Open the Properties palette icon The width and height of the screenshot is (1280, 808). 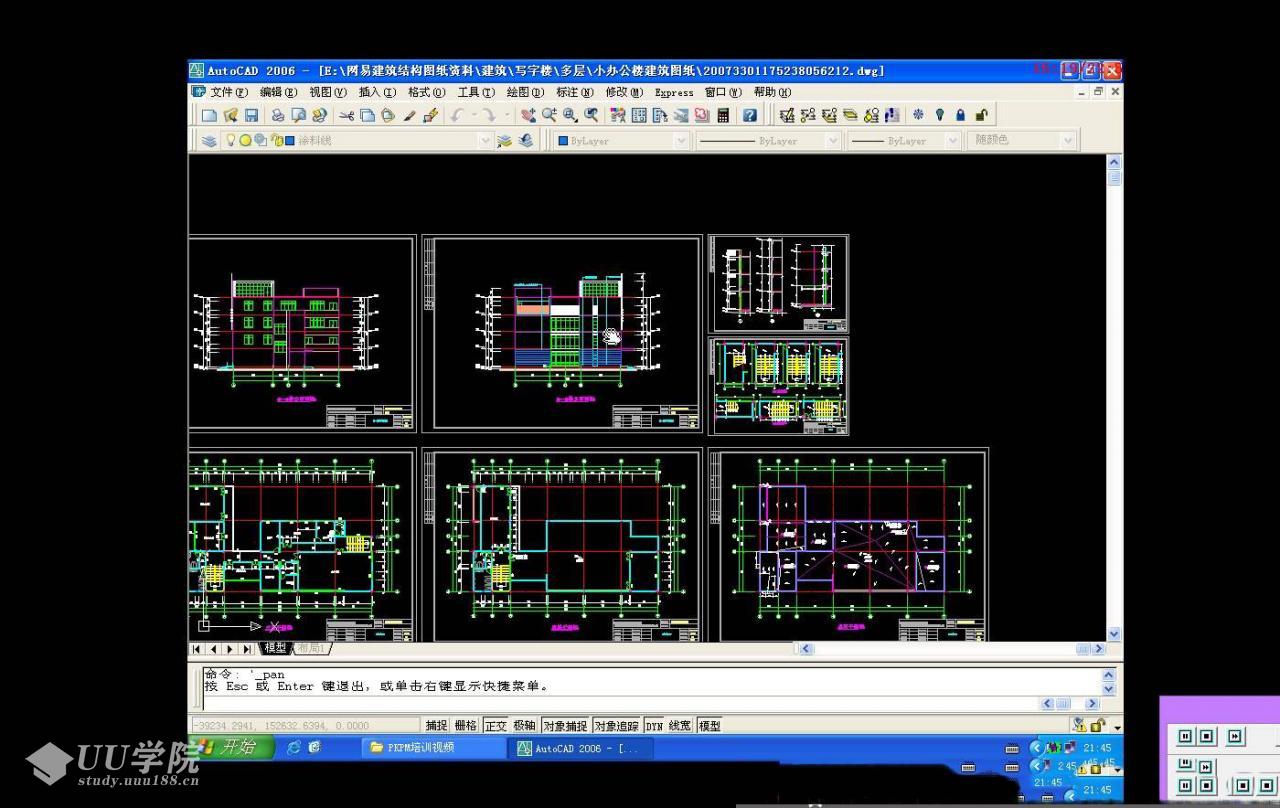pyautogui.click(x=617, y=116)
